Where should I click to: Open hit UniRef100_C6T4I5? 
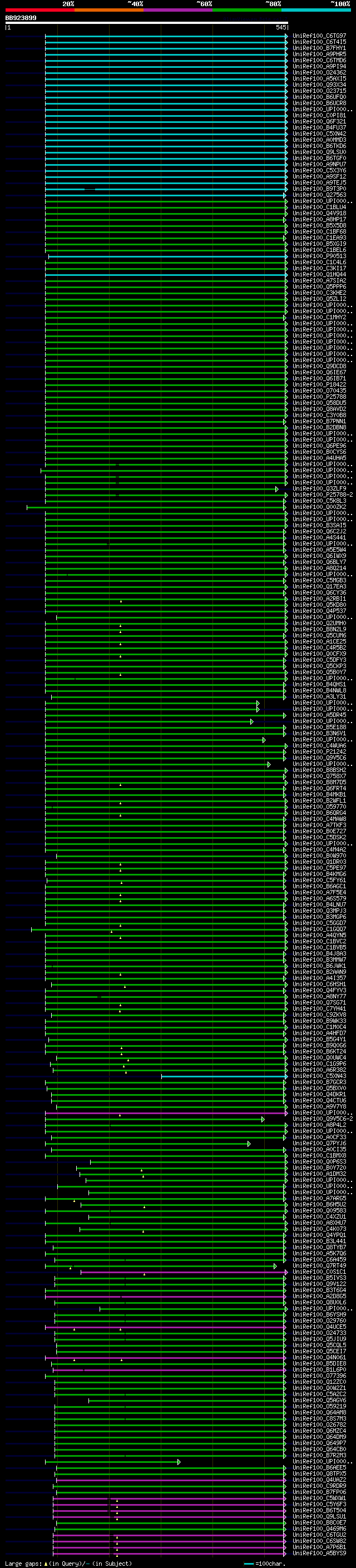319,42
